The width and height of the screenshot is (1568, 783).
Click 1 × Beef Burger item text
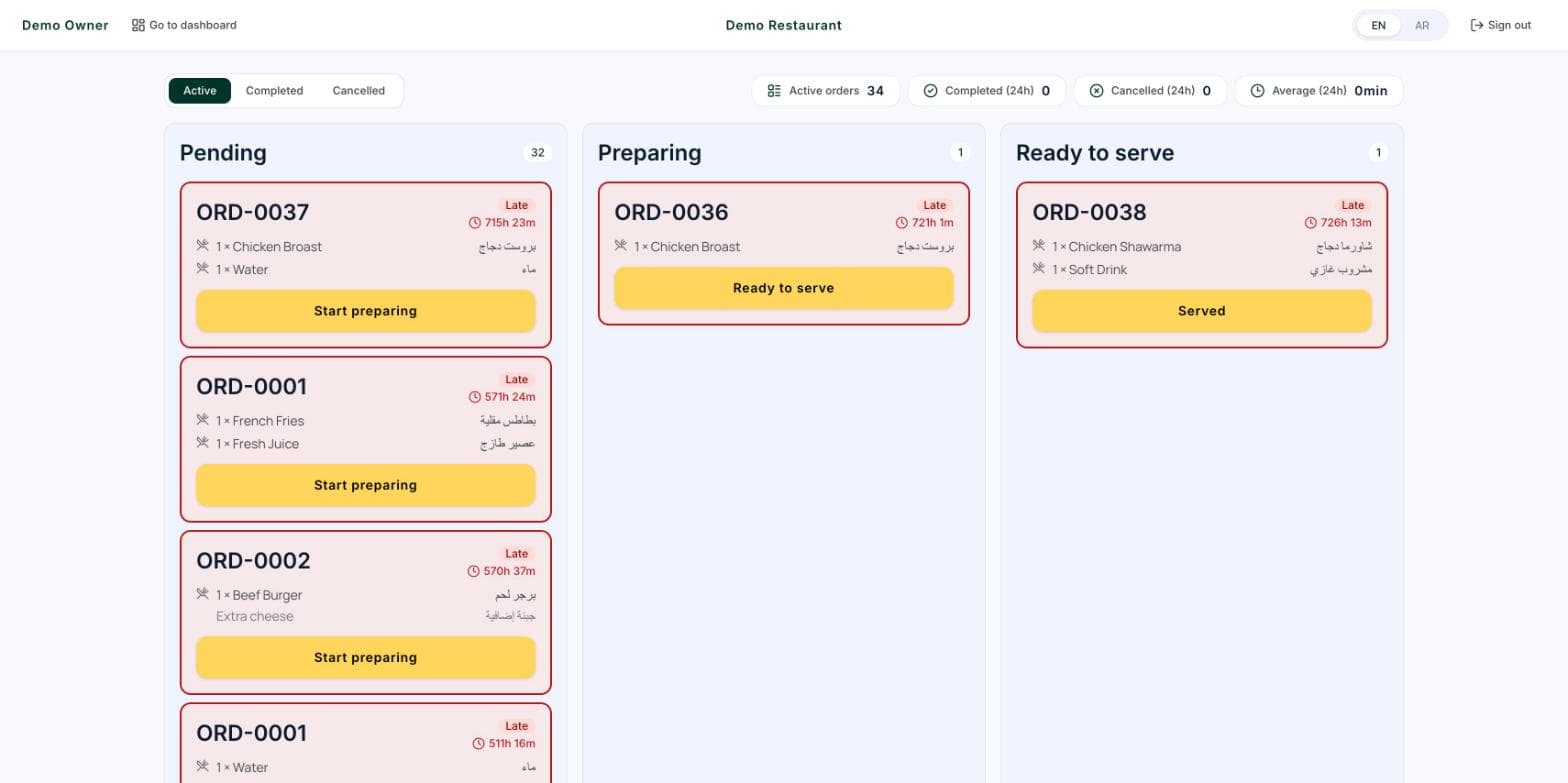(x=259, y=594)
